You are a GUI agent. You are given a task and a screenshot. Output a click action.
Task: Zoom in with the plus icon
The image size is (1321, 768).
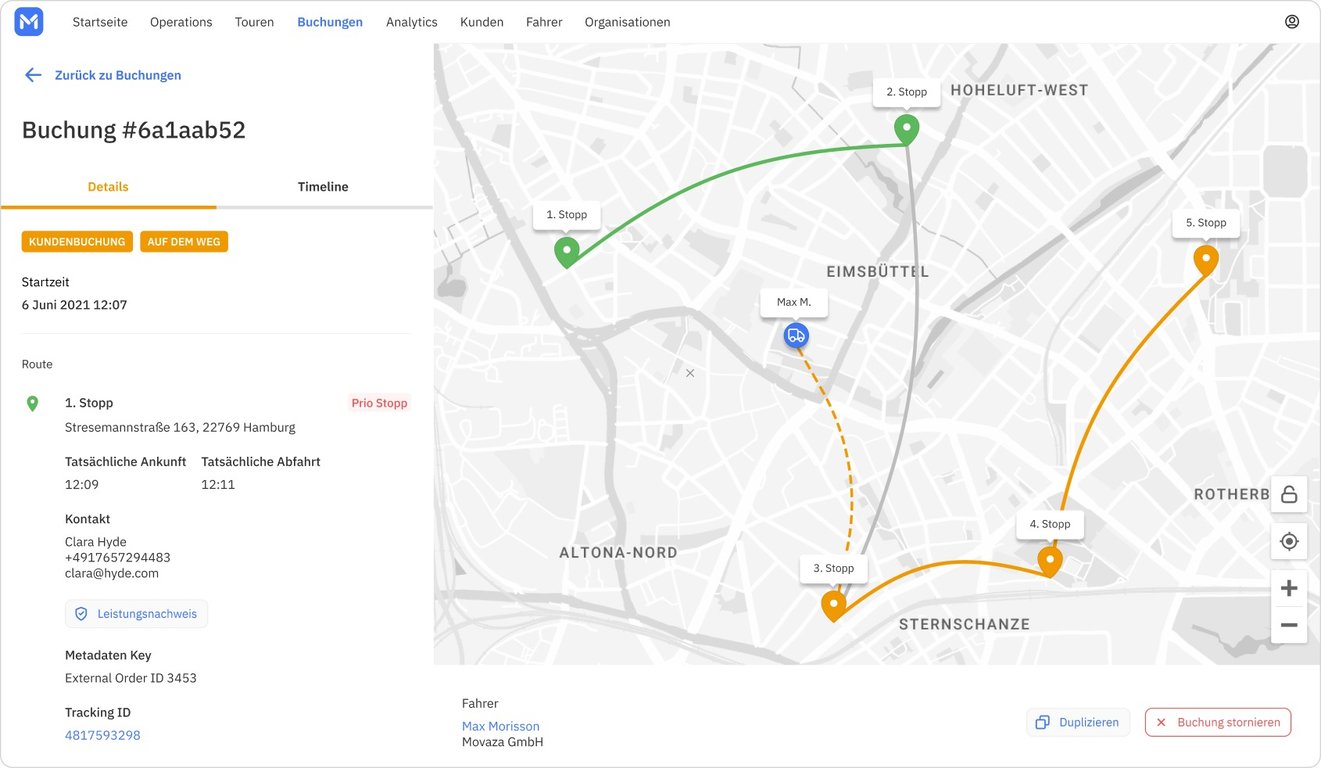click(x=1289, y=588)
